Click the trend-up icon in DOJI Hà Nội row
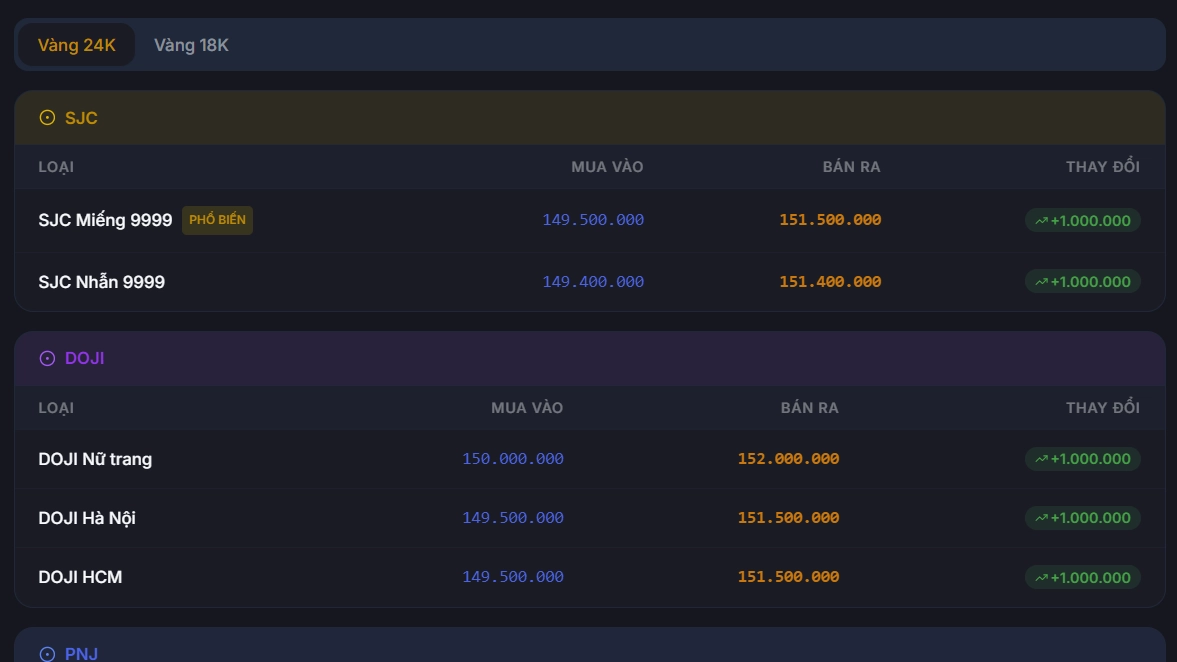 point(1041,518)
